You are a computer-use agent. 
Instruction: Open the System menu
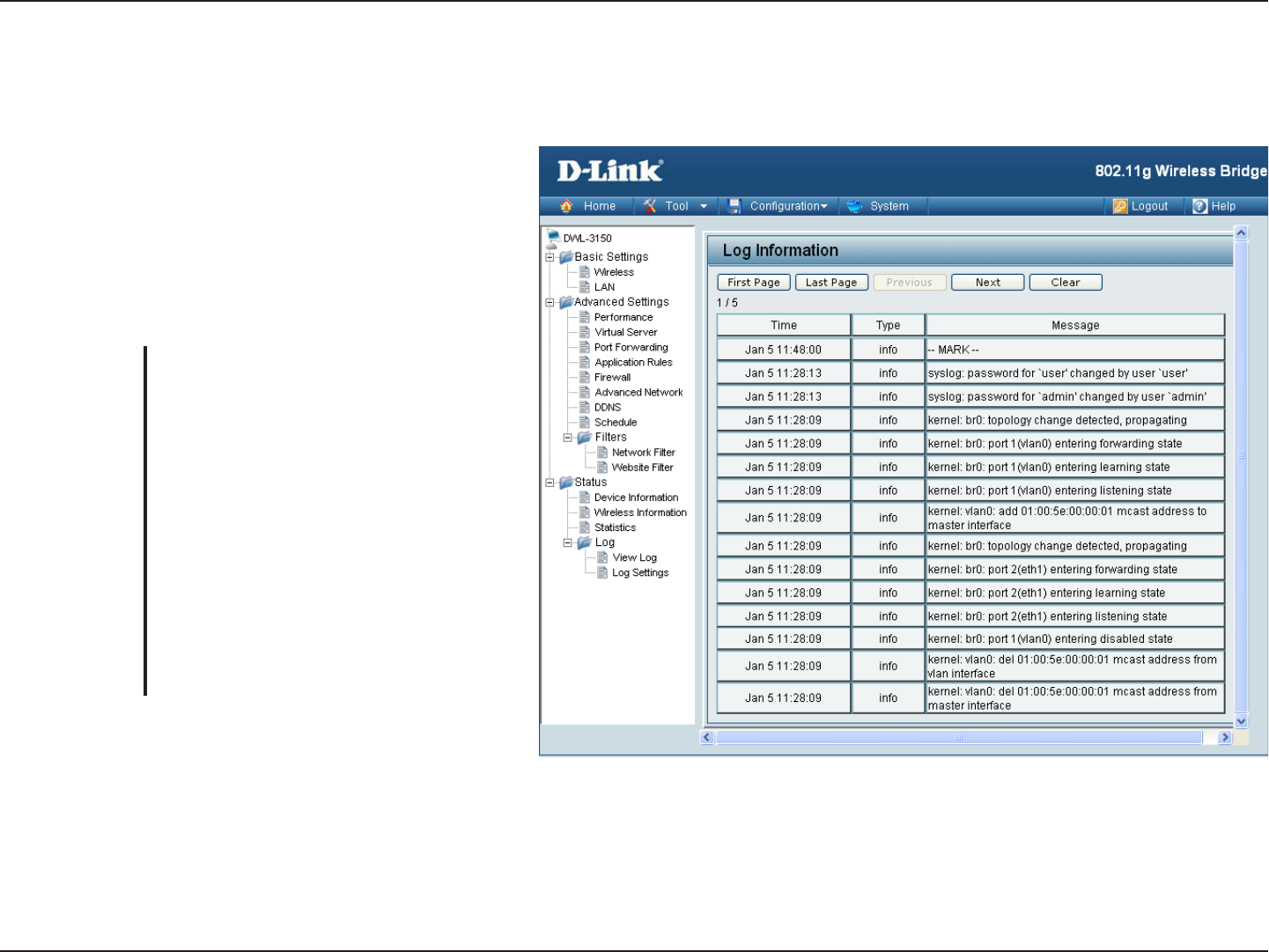click(889, 206)
